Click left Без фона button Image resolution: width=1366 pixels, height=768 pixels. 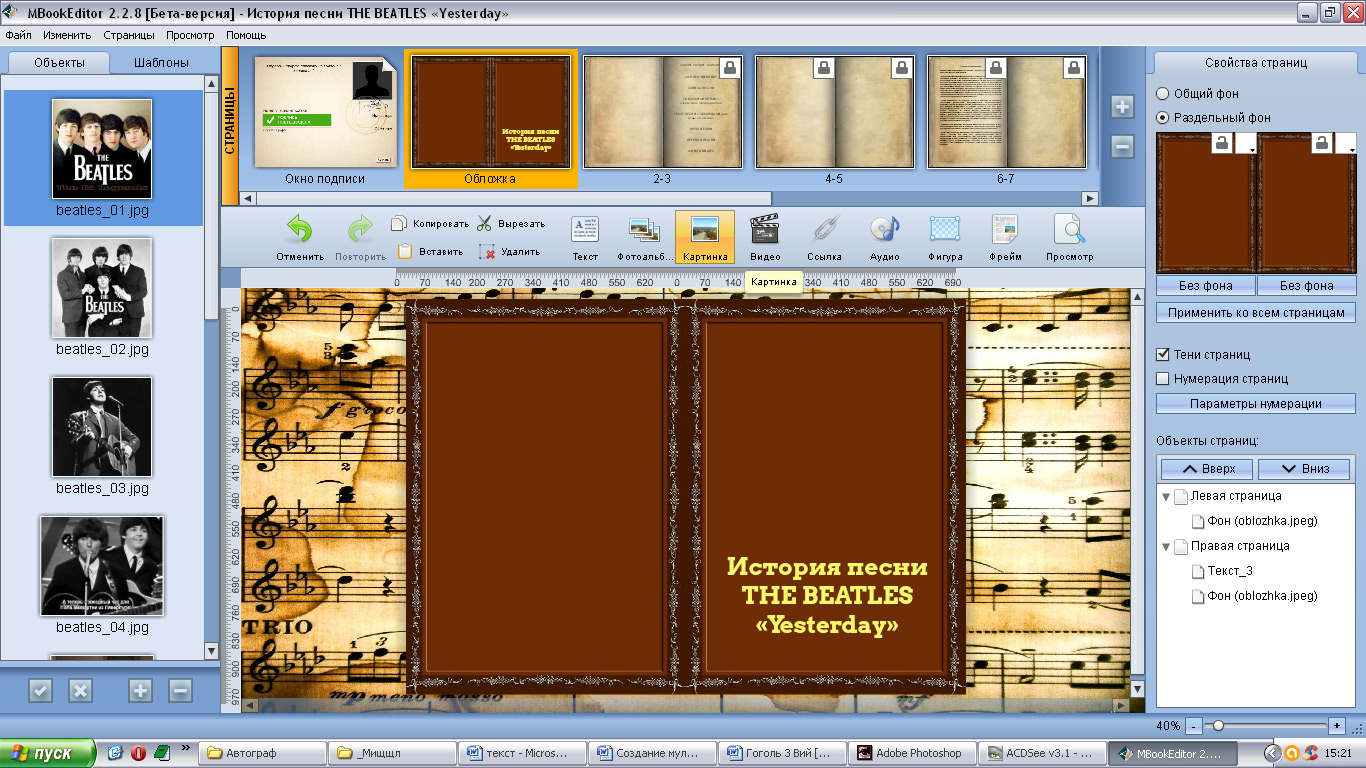pyautogui.click(x=1205, y=285)
